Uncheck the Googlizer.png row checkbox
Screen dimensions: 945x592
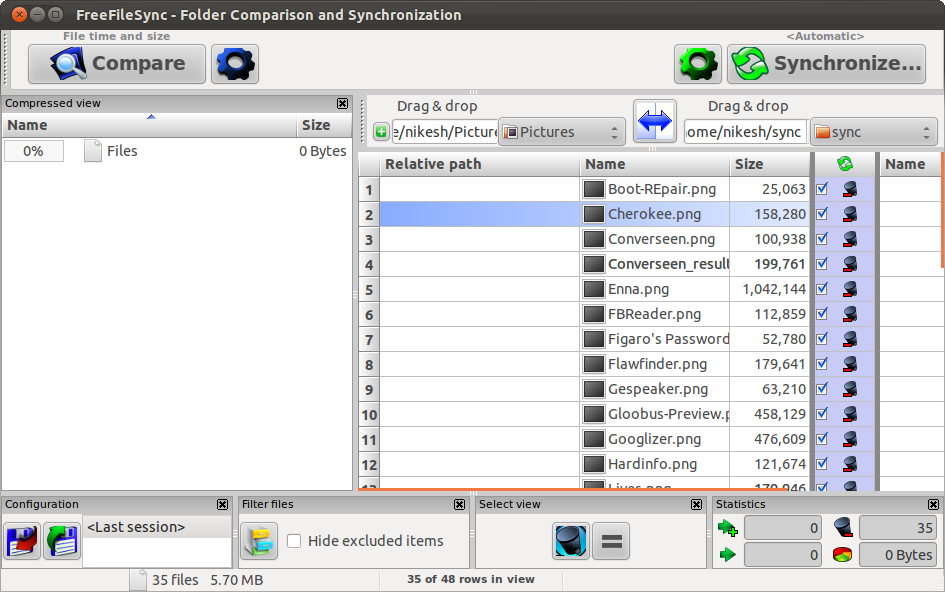pos(822,439)
